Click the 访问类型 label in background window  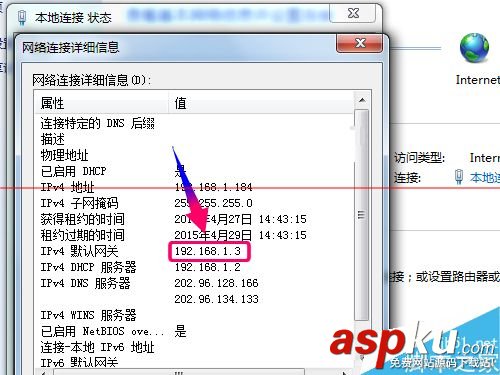(419, 157)
